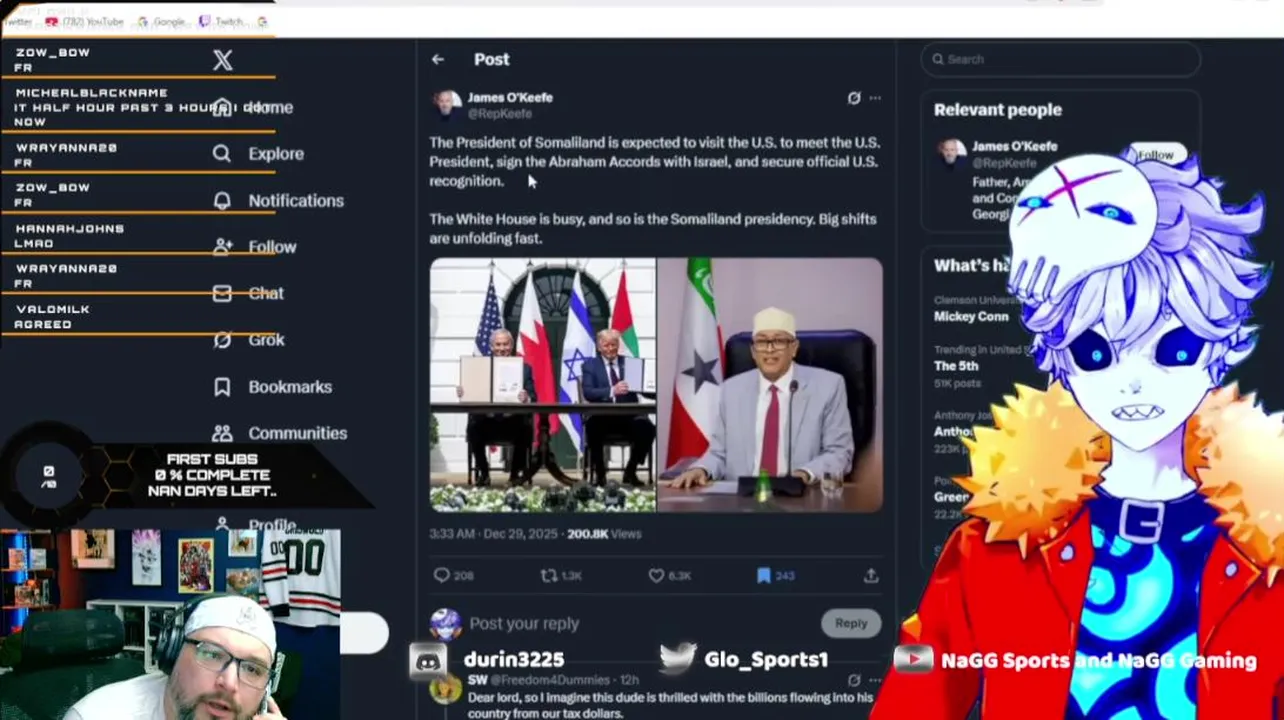The image size is (1284, 720).
Task: Open James O'Keefe name link on post
Action: pos(510,97)
